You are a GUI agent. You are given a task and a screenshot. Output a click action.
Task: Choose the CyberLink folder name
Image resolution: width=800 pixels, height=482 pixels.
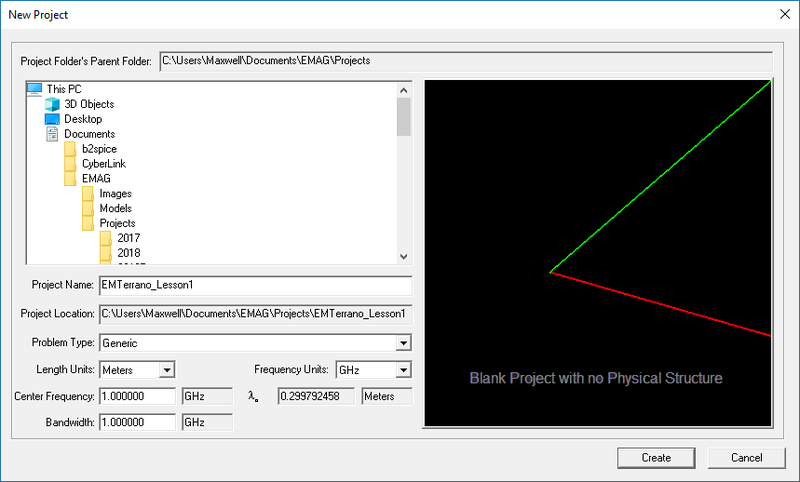click(x=104, y=164)
